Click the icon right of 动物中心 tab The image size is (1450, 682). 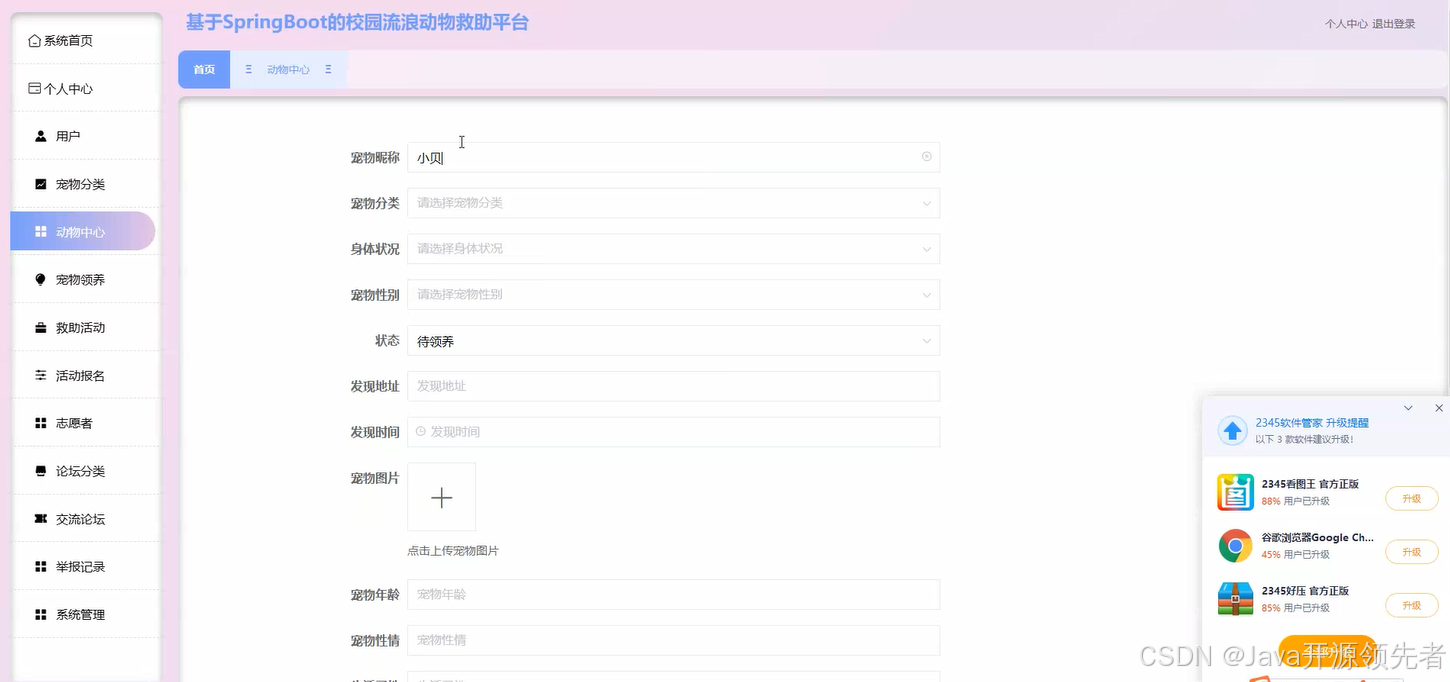click(328, 70)
